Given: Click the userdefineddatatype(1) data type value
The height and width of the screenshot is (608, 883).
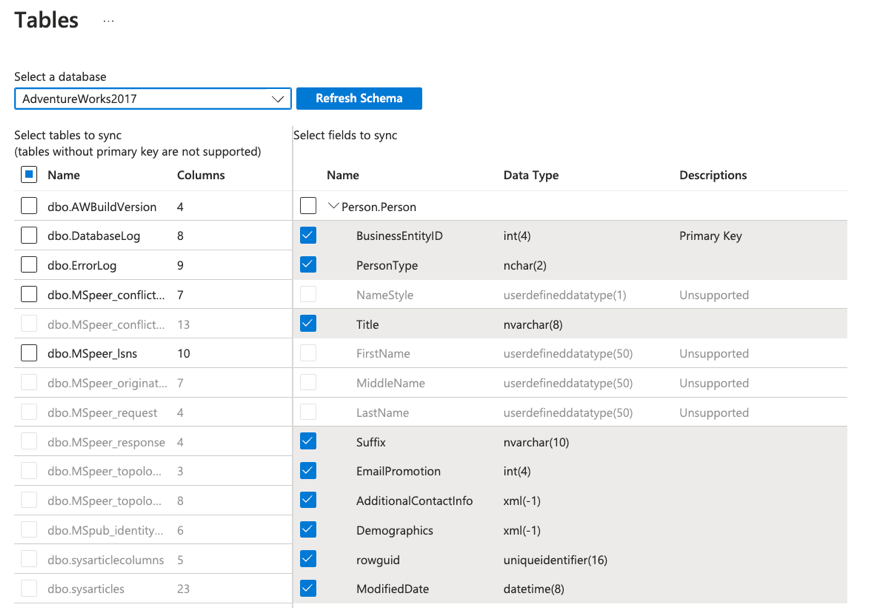Looking at the screenshot, I should (x=565, y=295).
